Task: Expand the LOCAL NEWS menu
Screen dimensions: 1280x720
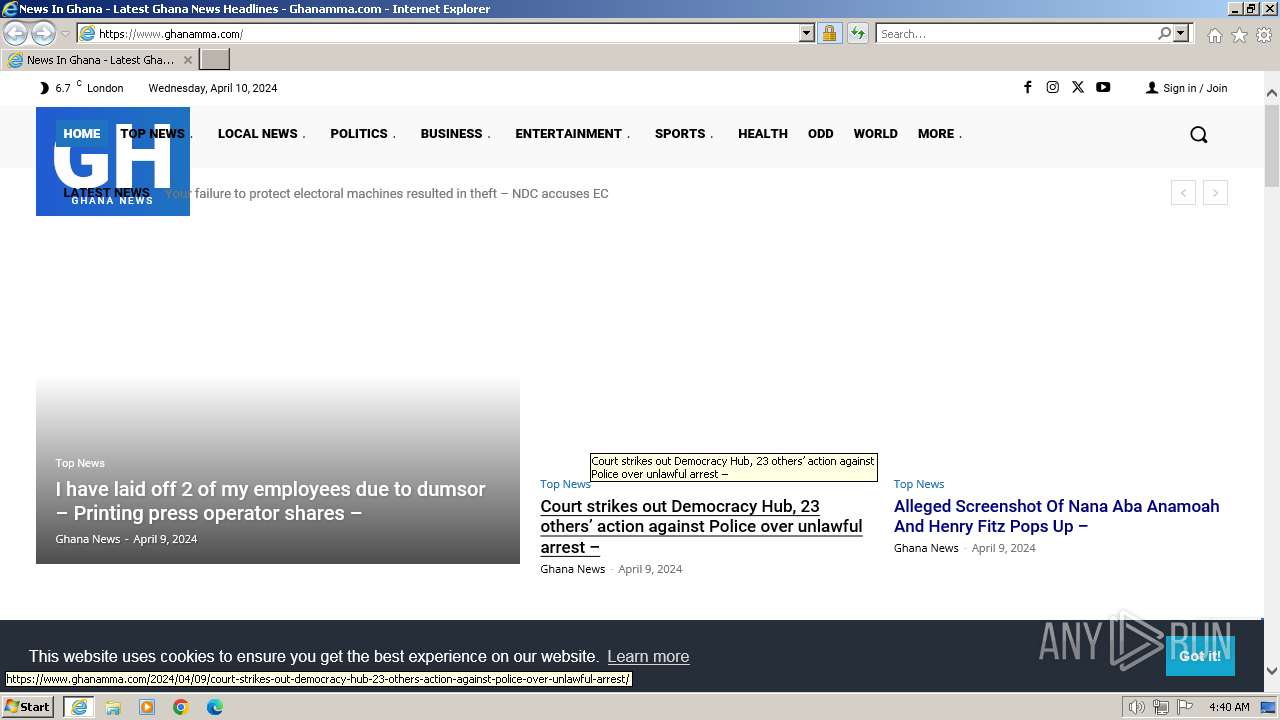Action: pyautogui.click(x=261, y=133)
